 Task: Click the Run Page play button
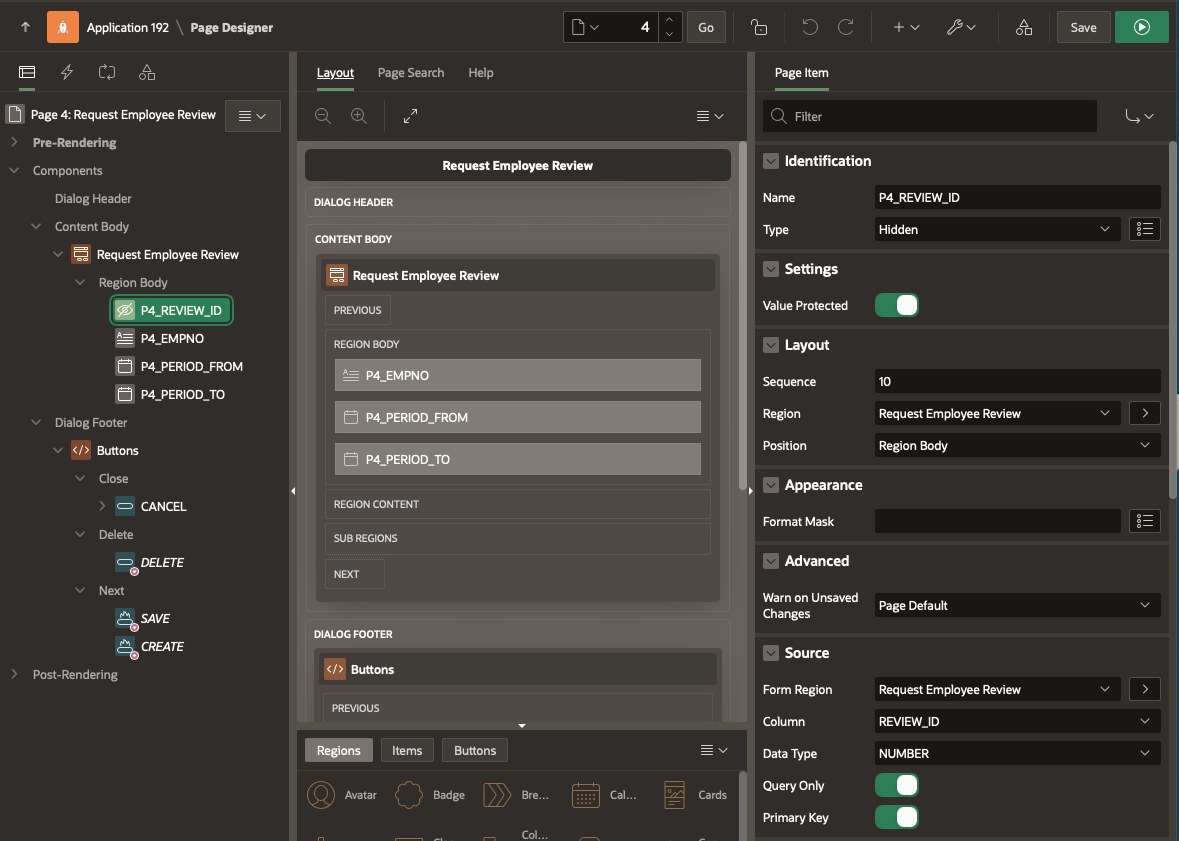pos(1141,27)
